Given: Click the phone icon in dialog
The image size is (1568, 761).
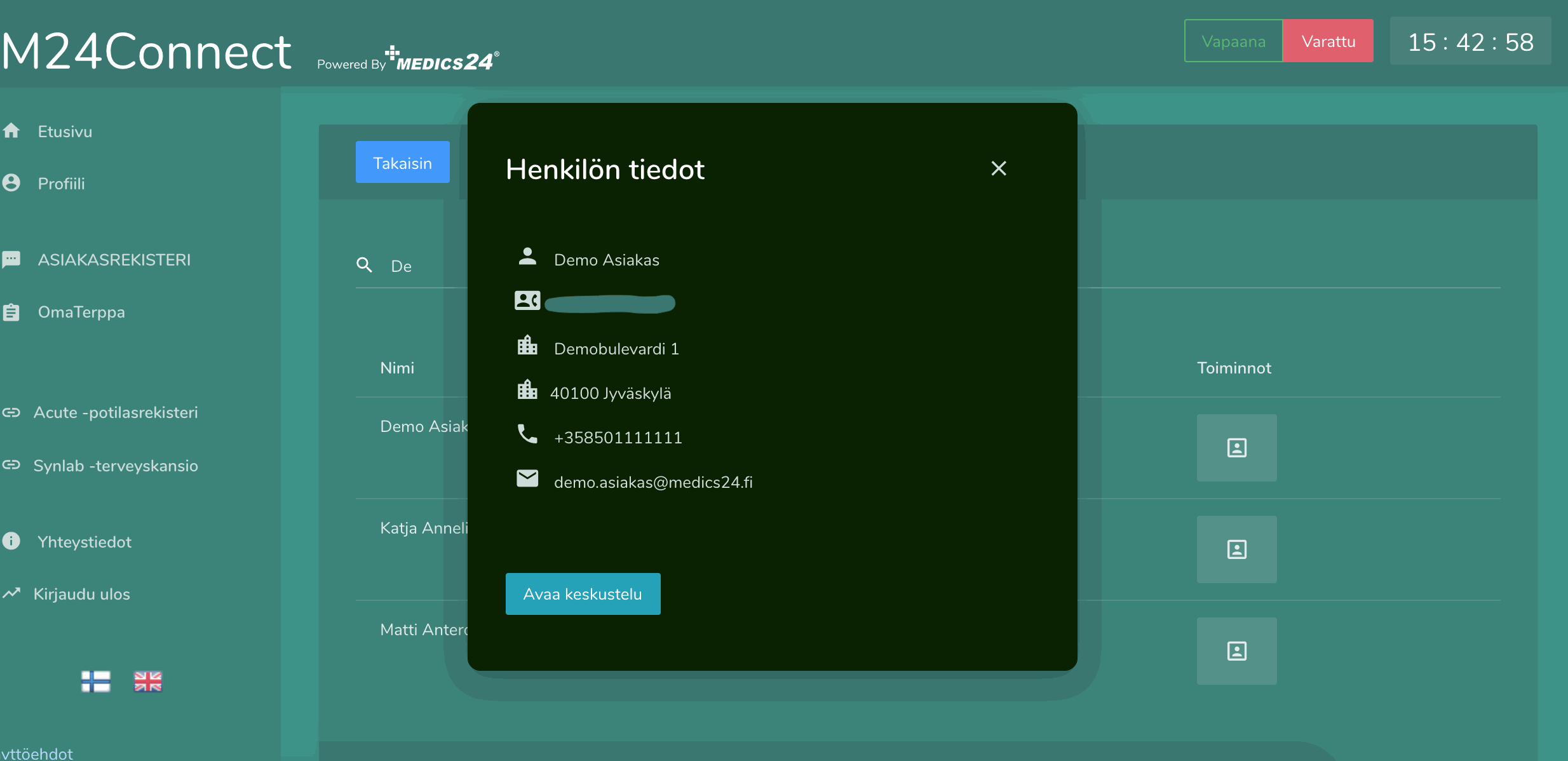Looking at the screenshot, I should point(527,434).
